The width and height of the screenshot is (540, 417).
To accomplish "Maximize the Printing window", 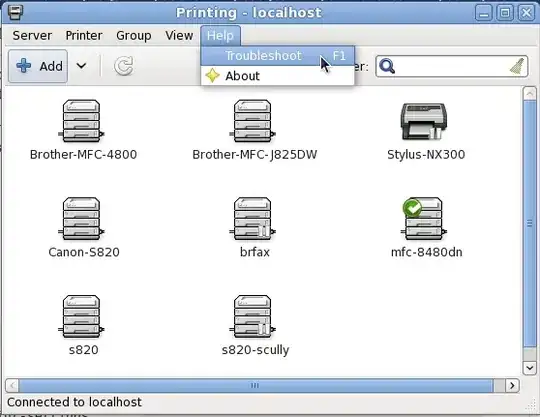I will coord(505,13).
